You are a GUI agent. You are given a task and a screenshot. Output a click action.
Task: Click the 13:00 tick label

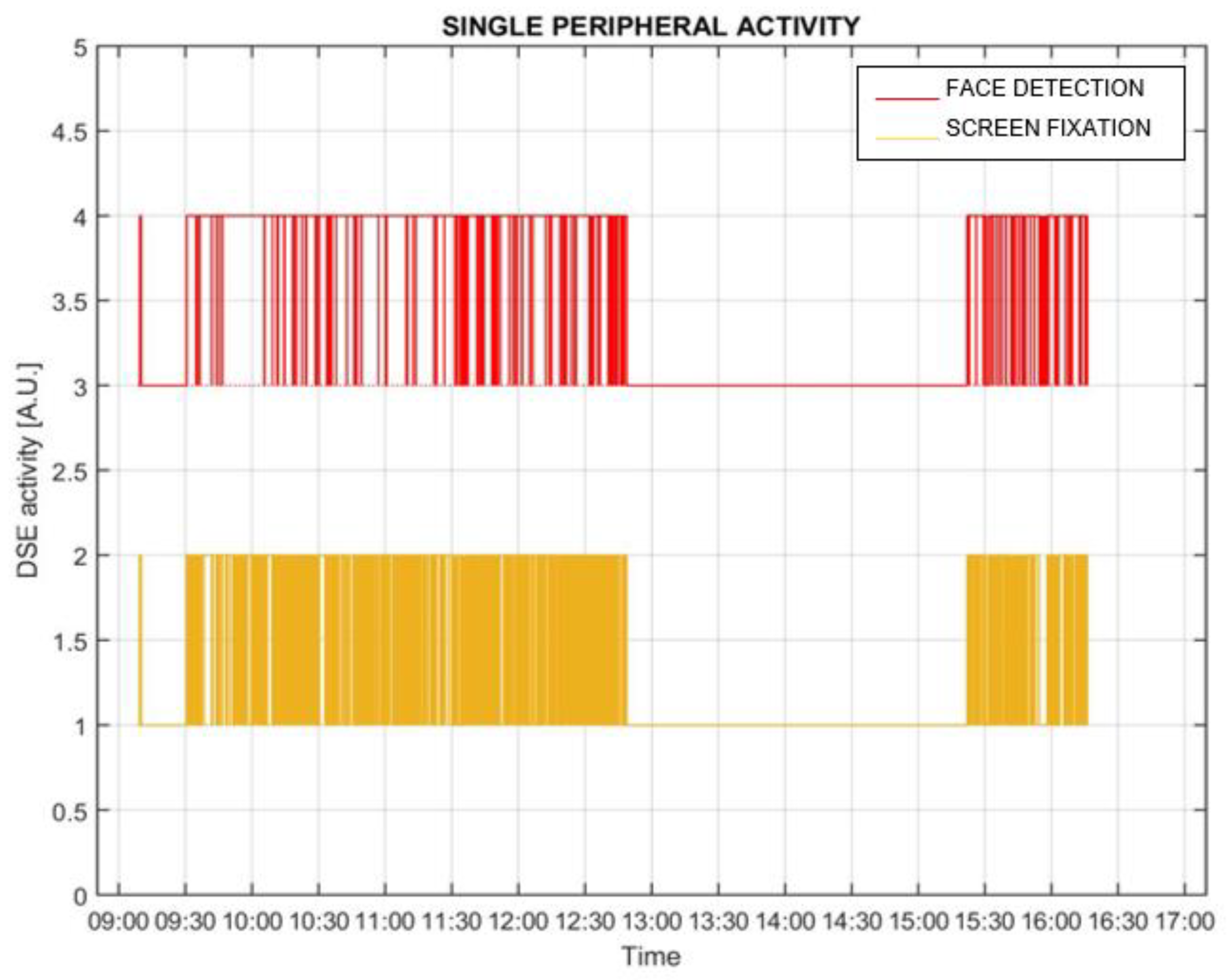652,921
